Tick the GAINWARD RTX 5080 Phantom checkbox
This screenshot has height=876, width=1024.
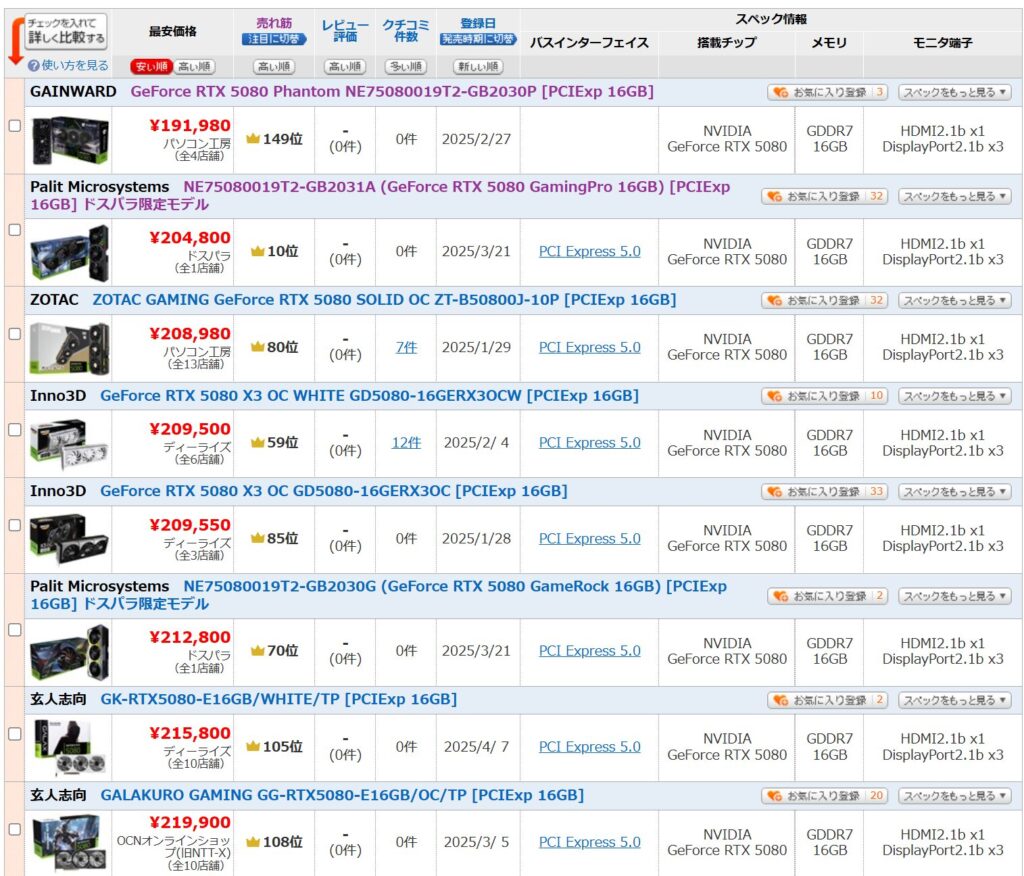(x=14, y=126)
